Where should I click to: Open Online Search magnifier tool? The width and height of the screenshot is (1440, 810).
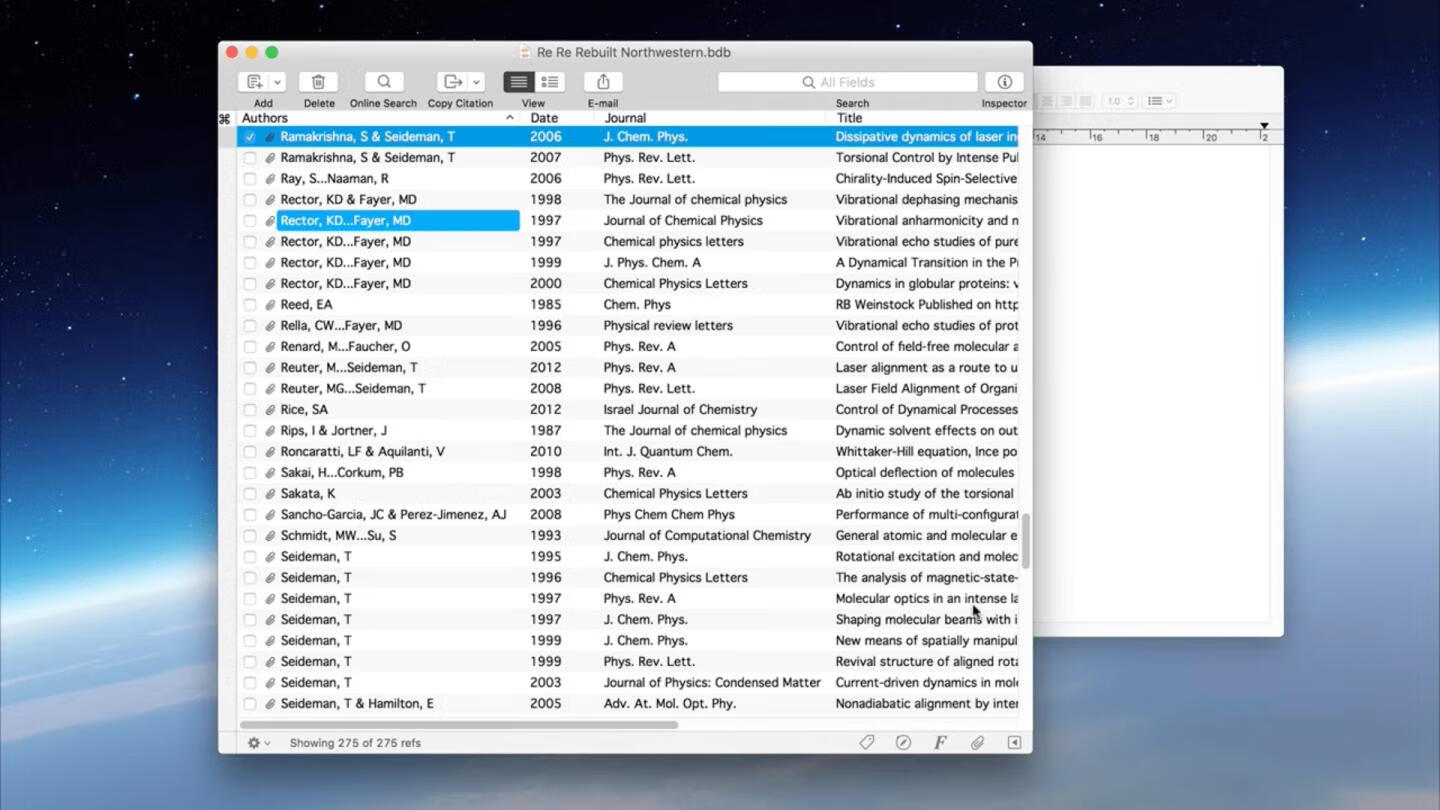[x=383, y=82]
